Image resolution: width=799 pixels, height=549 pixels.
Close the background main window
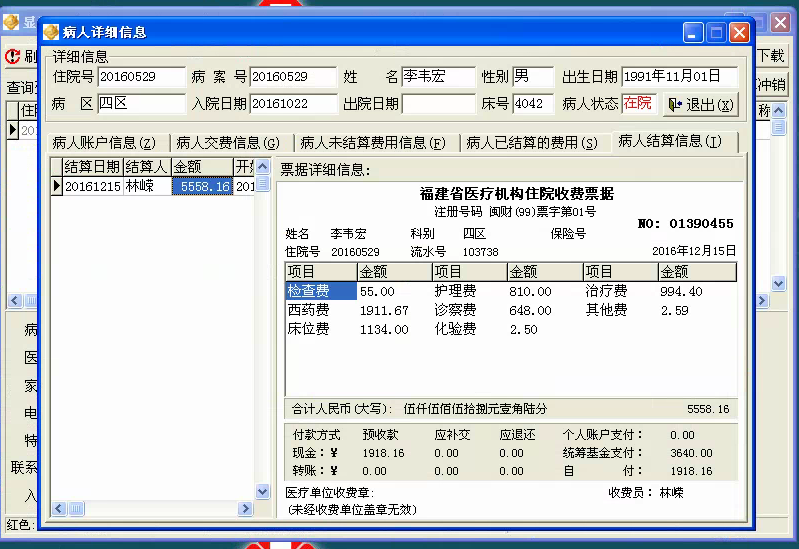tap(781, 22)
